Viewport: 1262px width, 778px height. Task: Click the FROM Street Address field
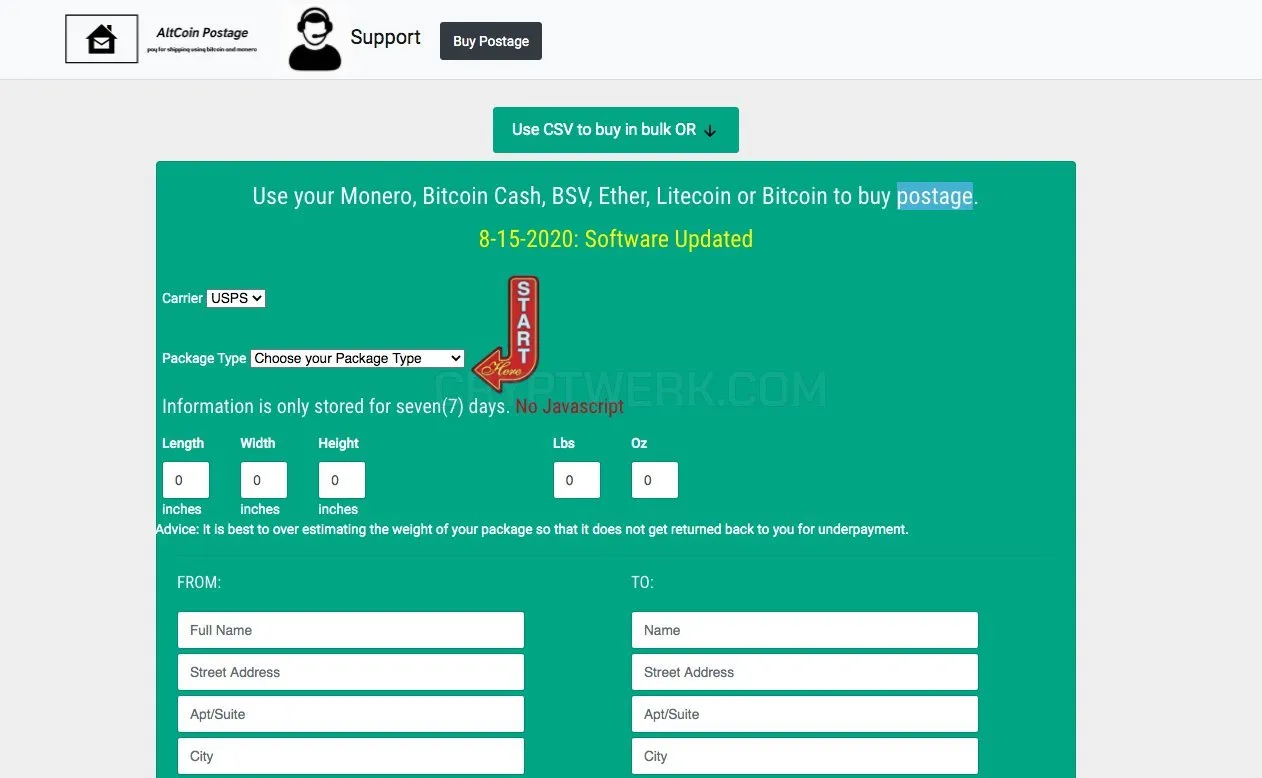tap(351, 672)
